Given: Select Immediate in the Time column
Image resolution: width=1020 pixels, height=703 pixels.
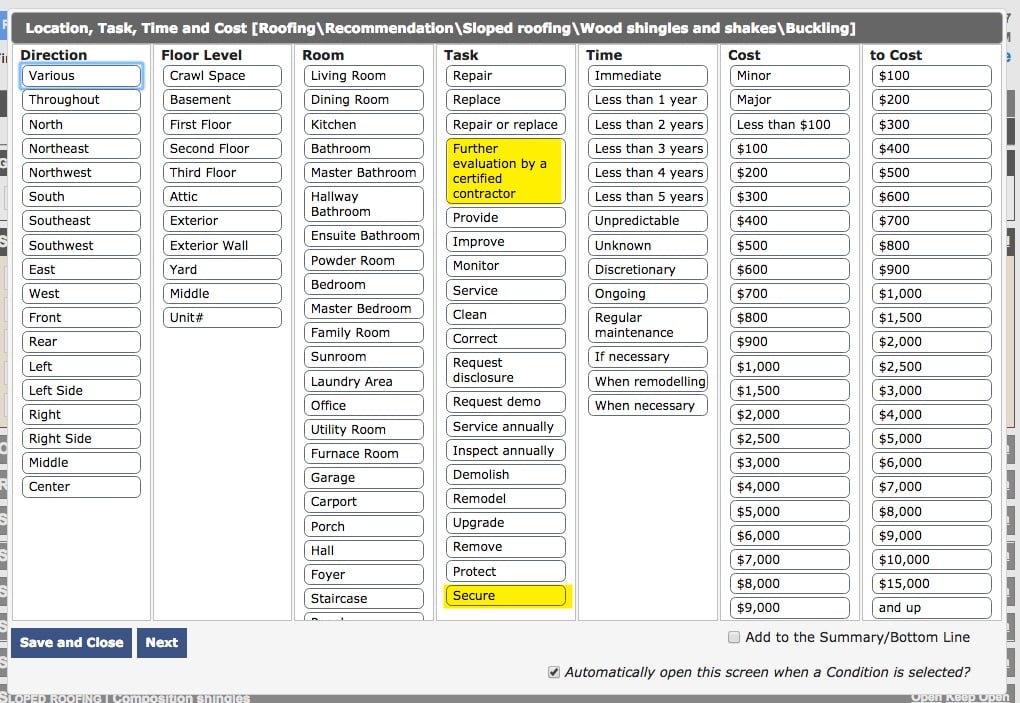Looking at the screenshot, I should [647, 76].
